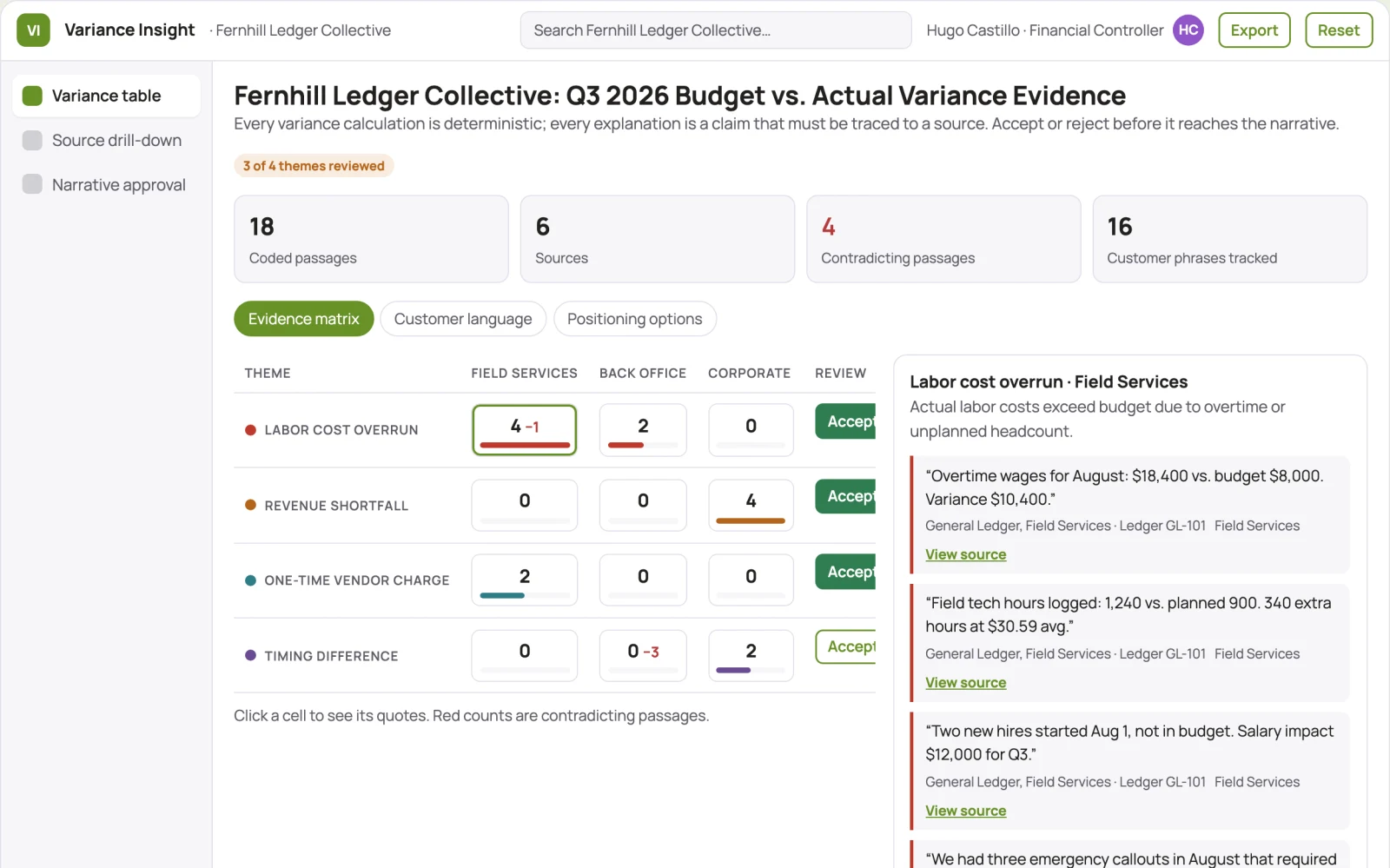The height and width of the screenshot is (868, 1390).
Task: Click the Labor cost overrun theme label
Action: [341, 430]
